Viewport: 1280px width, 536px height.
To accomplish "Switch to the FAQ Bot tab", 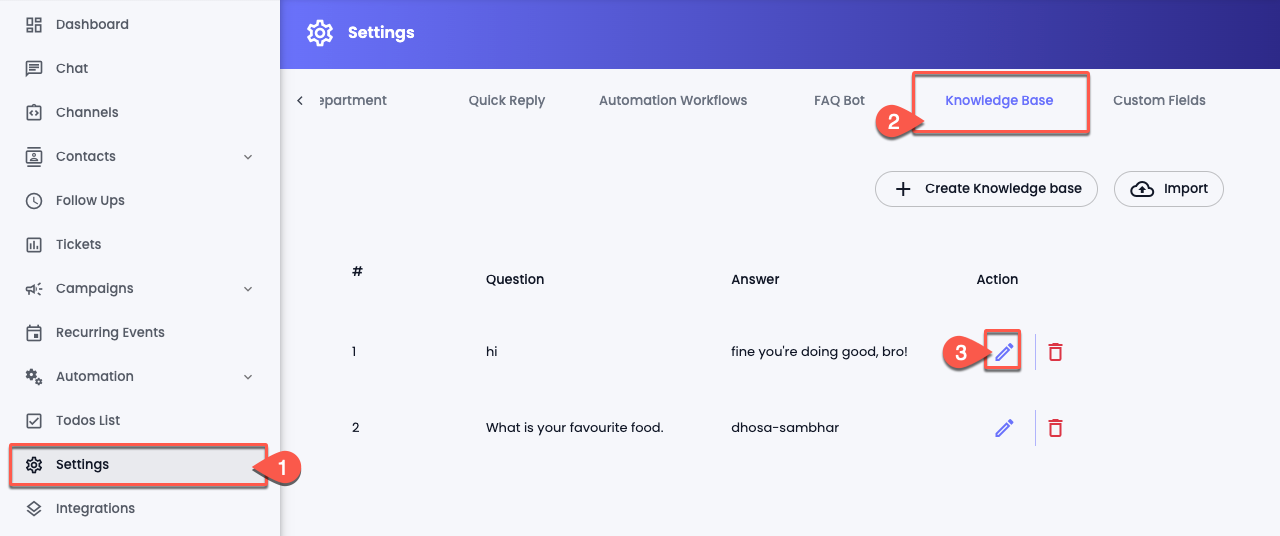I will 839,100.
